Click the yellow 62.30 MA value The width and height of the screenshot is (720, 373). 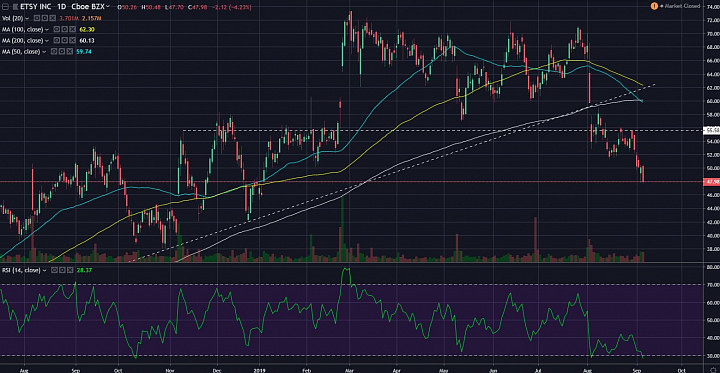pyautogui.click(x=87, y=29)
